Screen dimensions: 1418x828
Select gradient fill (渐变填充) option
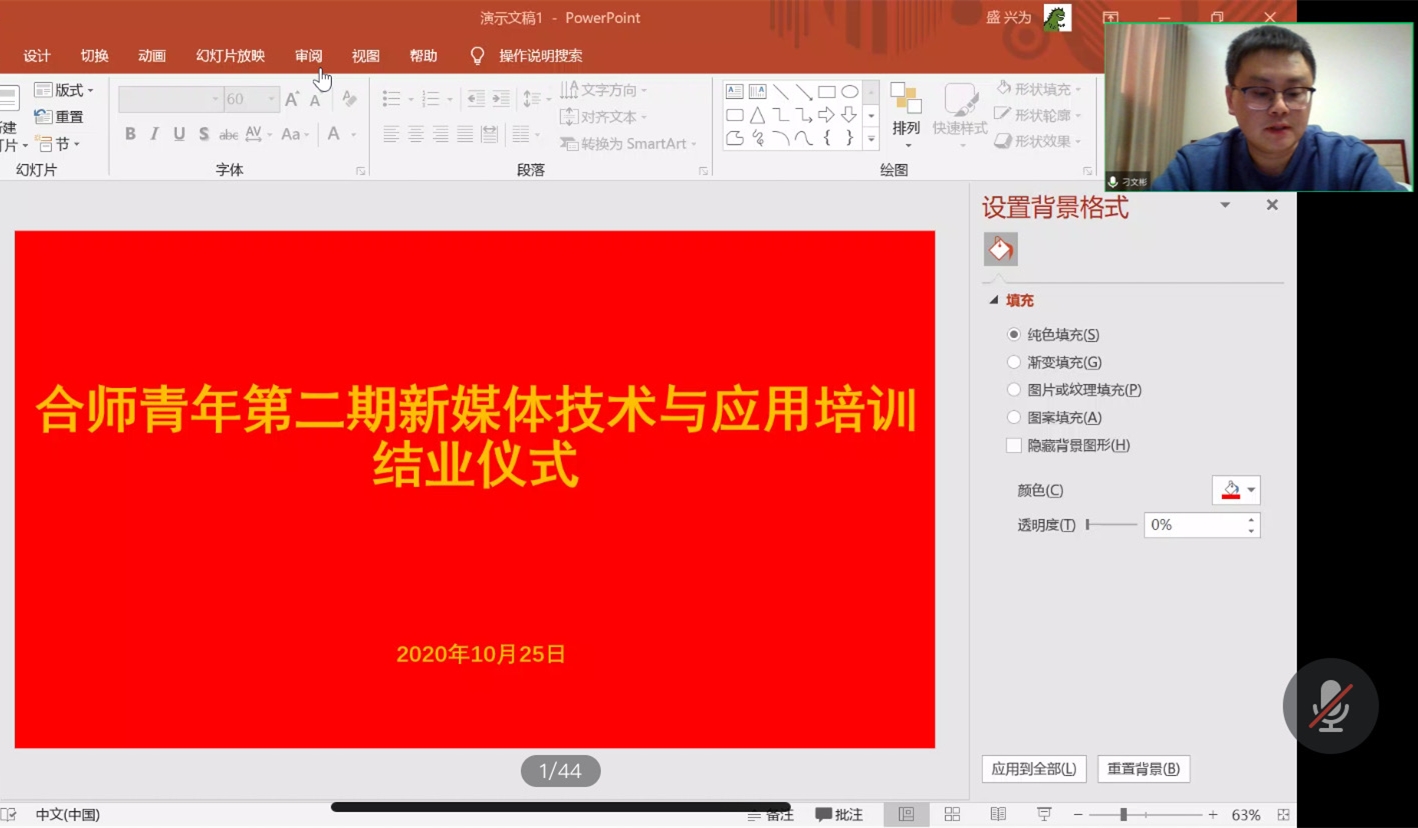click(x=1014, y=362)
